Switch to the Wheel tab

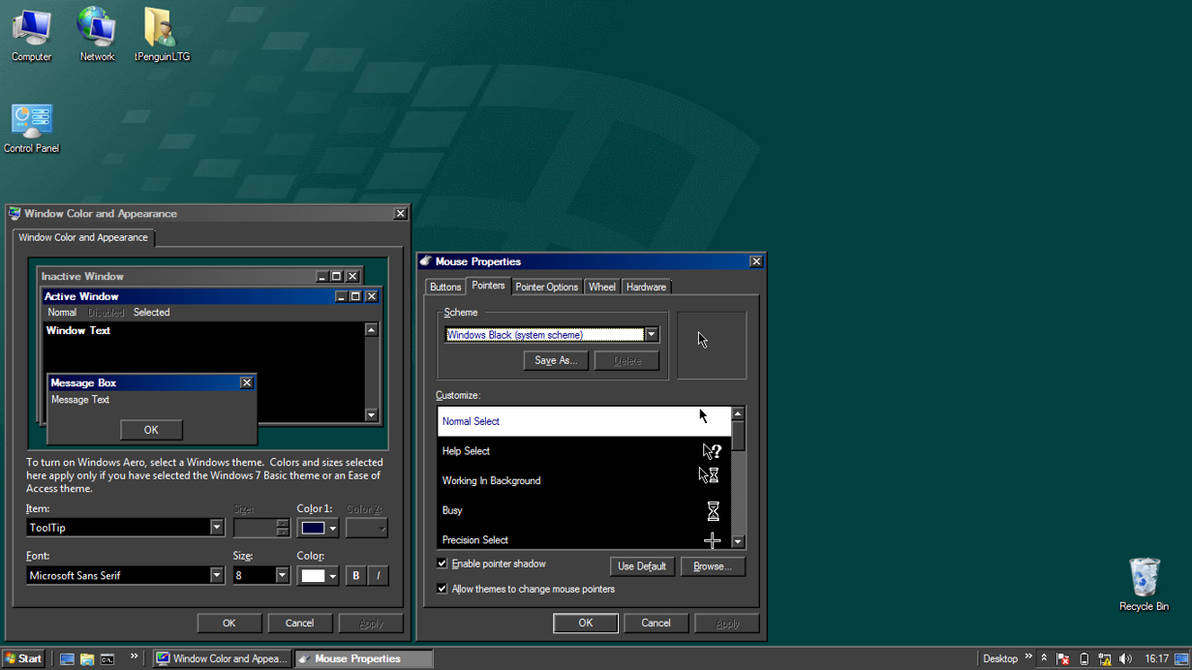(x=601, y=286)
